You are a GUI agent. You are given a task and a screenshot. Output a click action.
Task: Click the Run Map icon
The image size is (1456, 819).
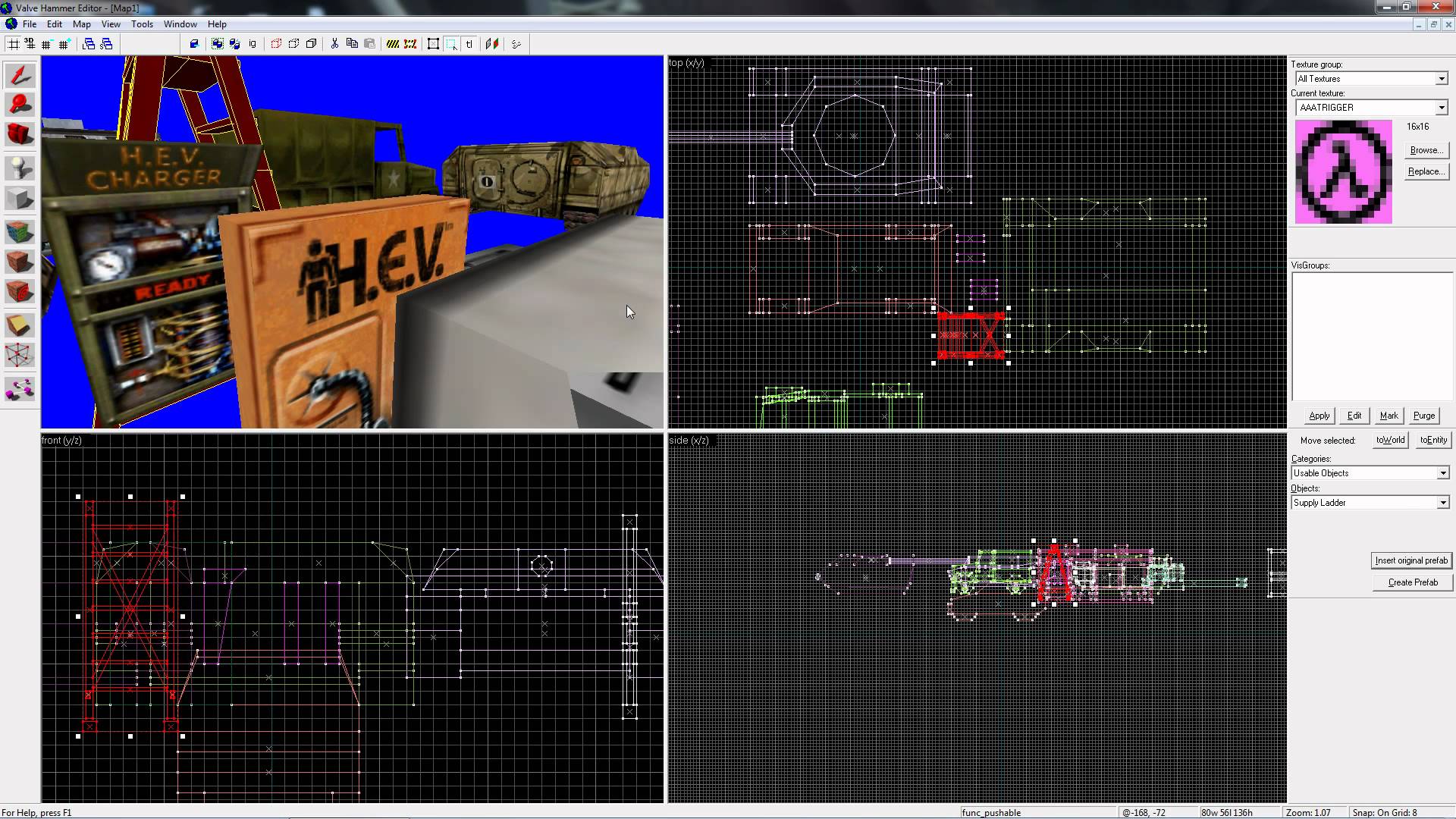tap(516, 44)
